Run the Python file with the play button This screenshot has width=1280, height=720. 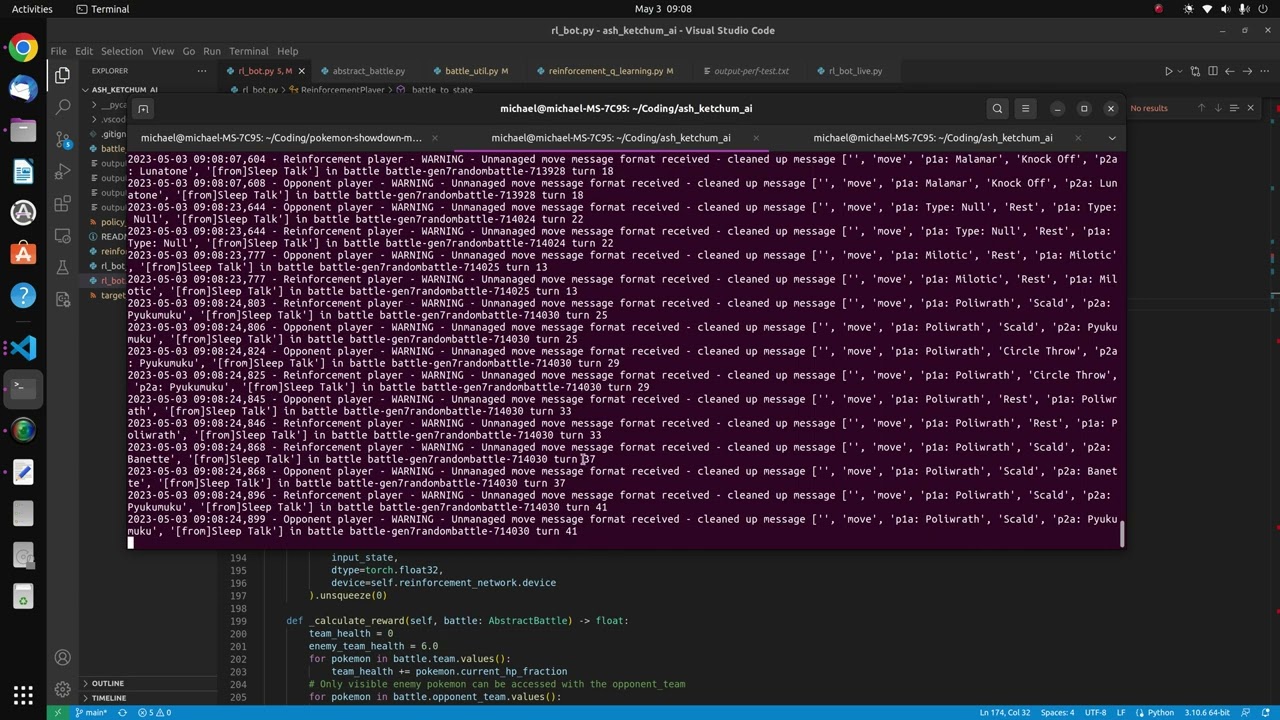pos(1168,71)
